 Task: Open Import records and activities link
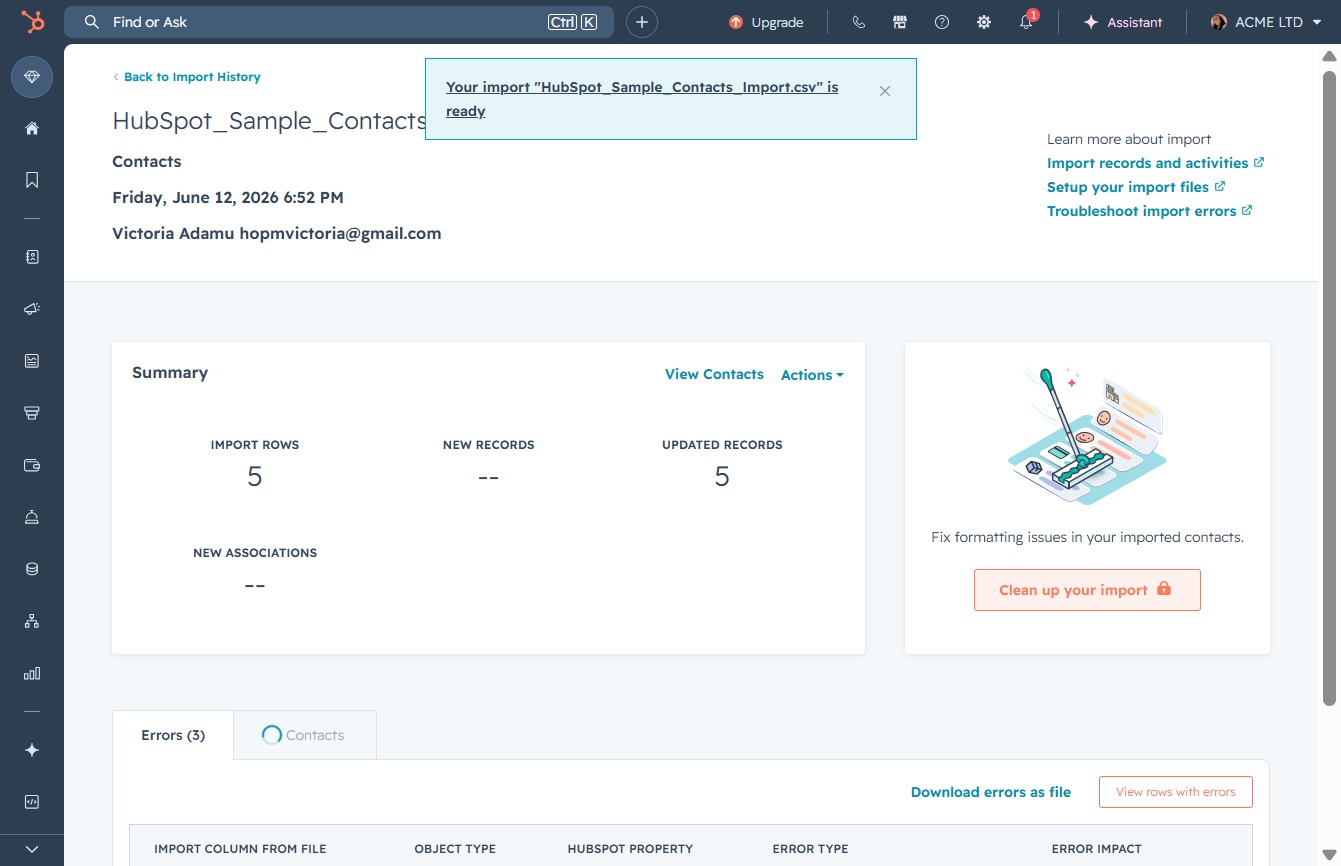pyautogui.click(x=1155, y=163)
